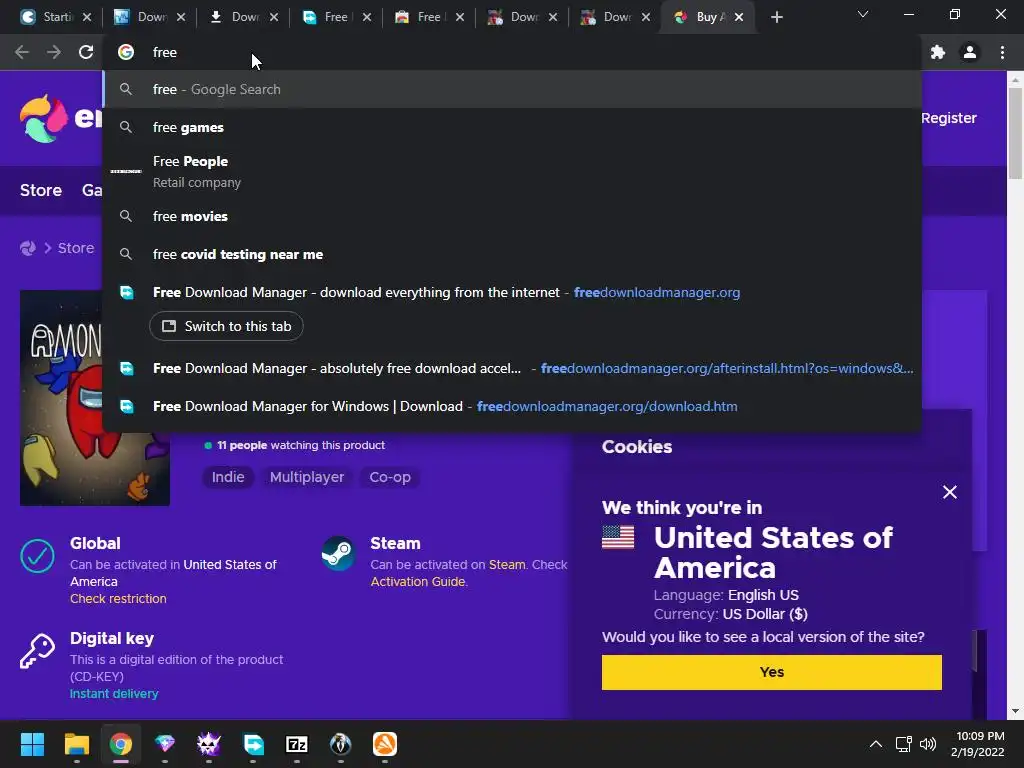Close the 'Starti' tab
The height and width of the screenshot is (768, 1024).
[x=87, y=17]
